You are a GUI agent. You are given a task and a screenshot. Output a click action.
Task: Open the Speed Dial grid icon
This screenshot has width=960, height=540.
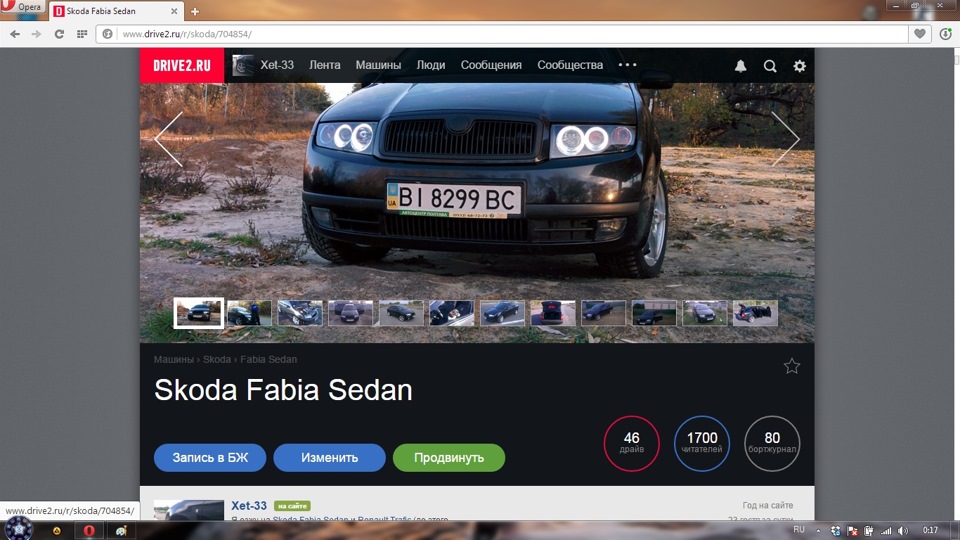(81, 34)
